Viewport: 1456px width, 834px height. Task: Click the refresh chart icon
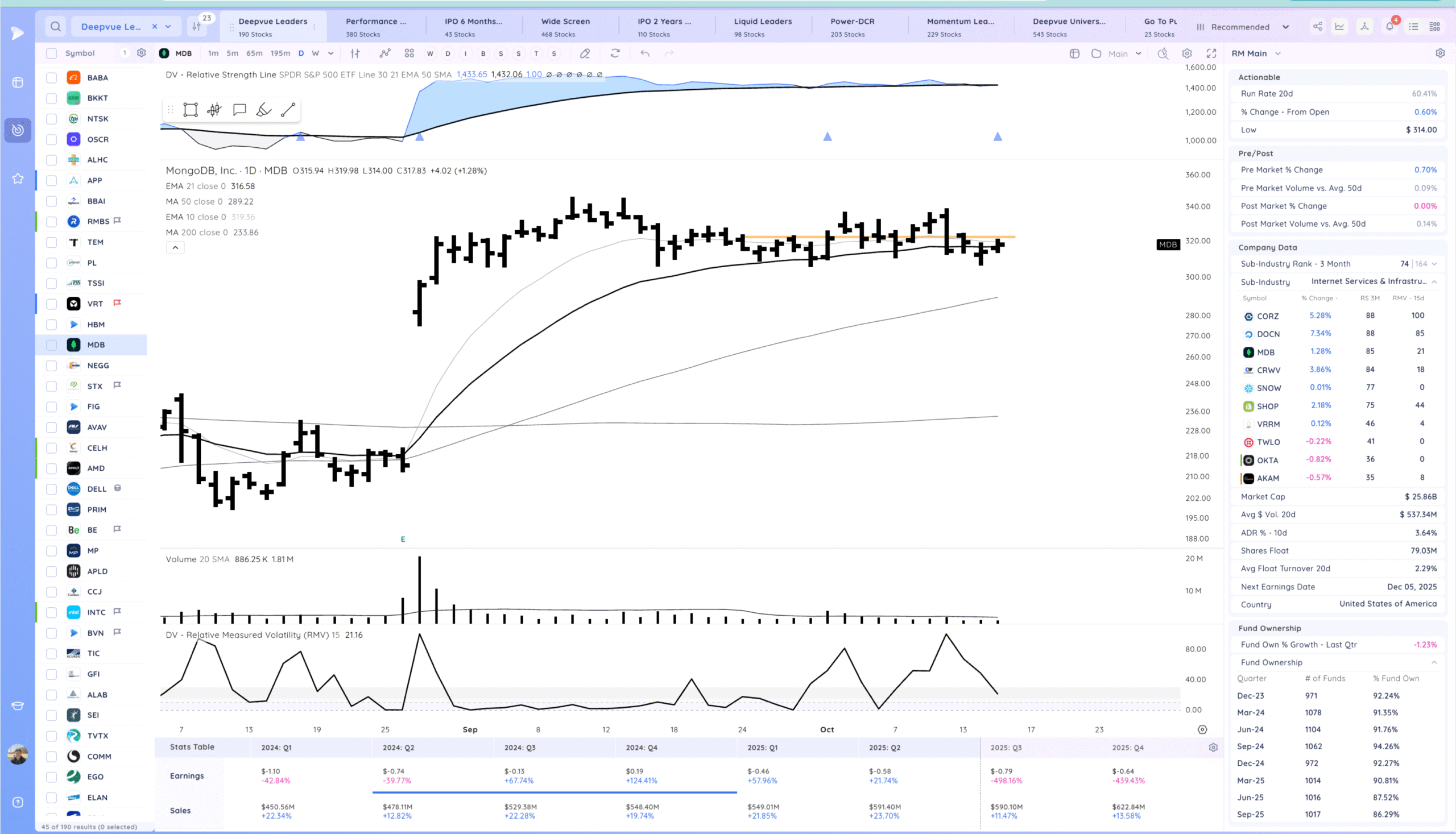tap(615, 53)
